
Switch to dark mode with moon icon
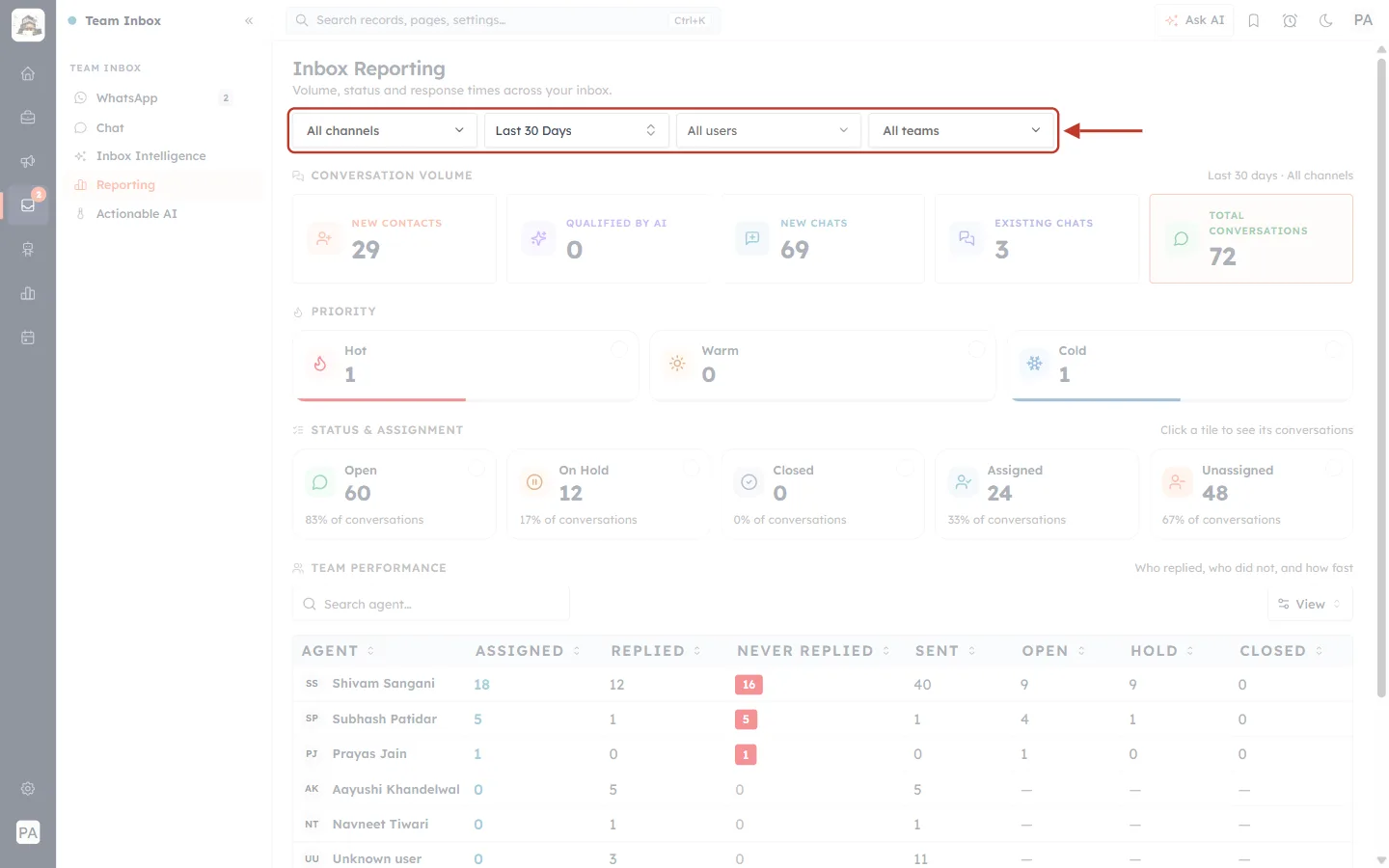(x=1326, y=20)
